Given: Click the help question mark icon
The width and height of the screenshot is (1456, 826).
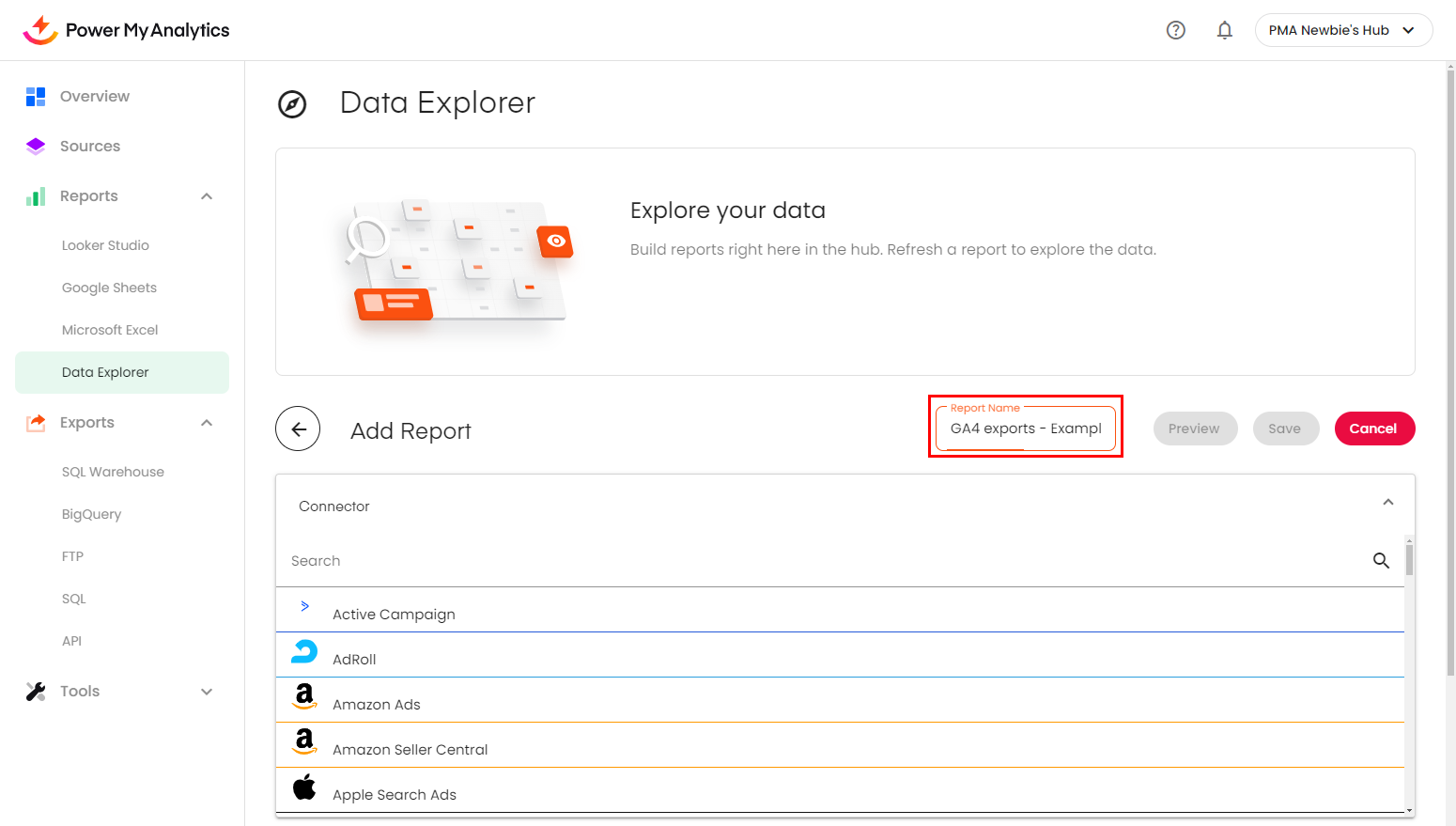Looking at the screenshot, I should [1175, 30].
